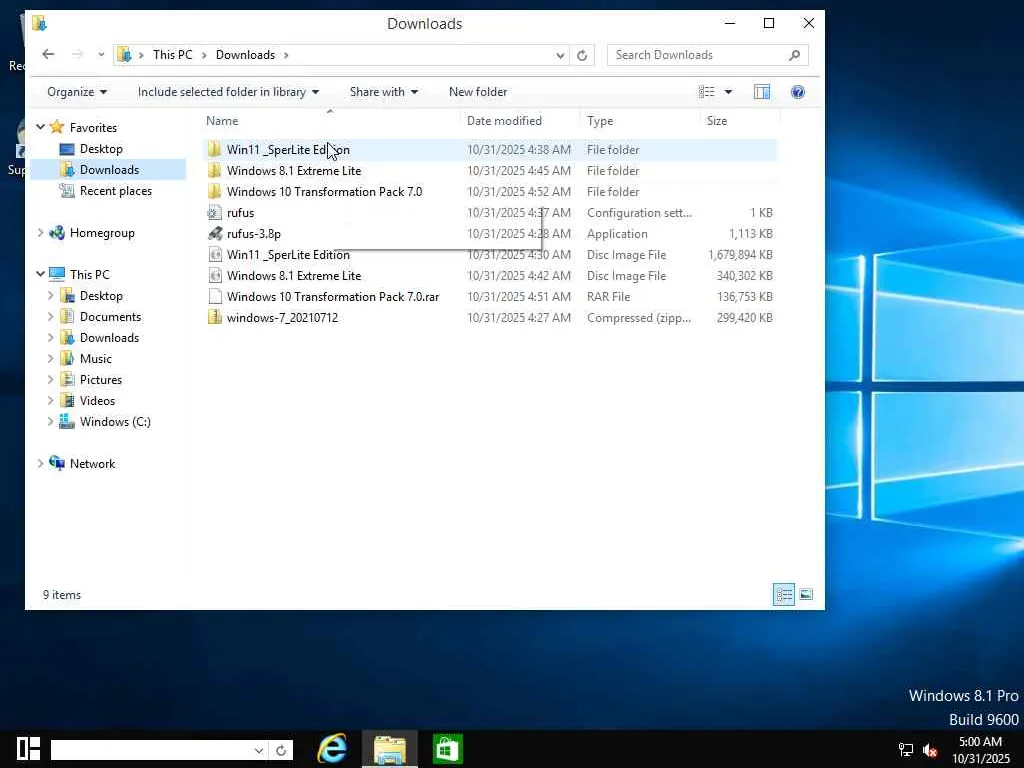Click the New folder button

tap(478, 92)
